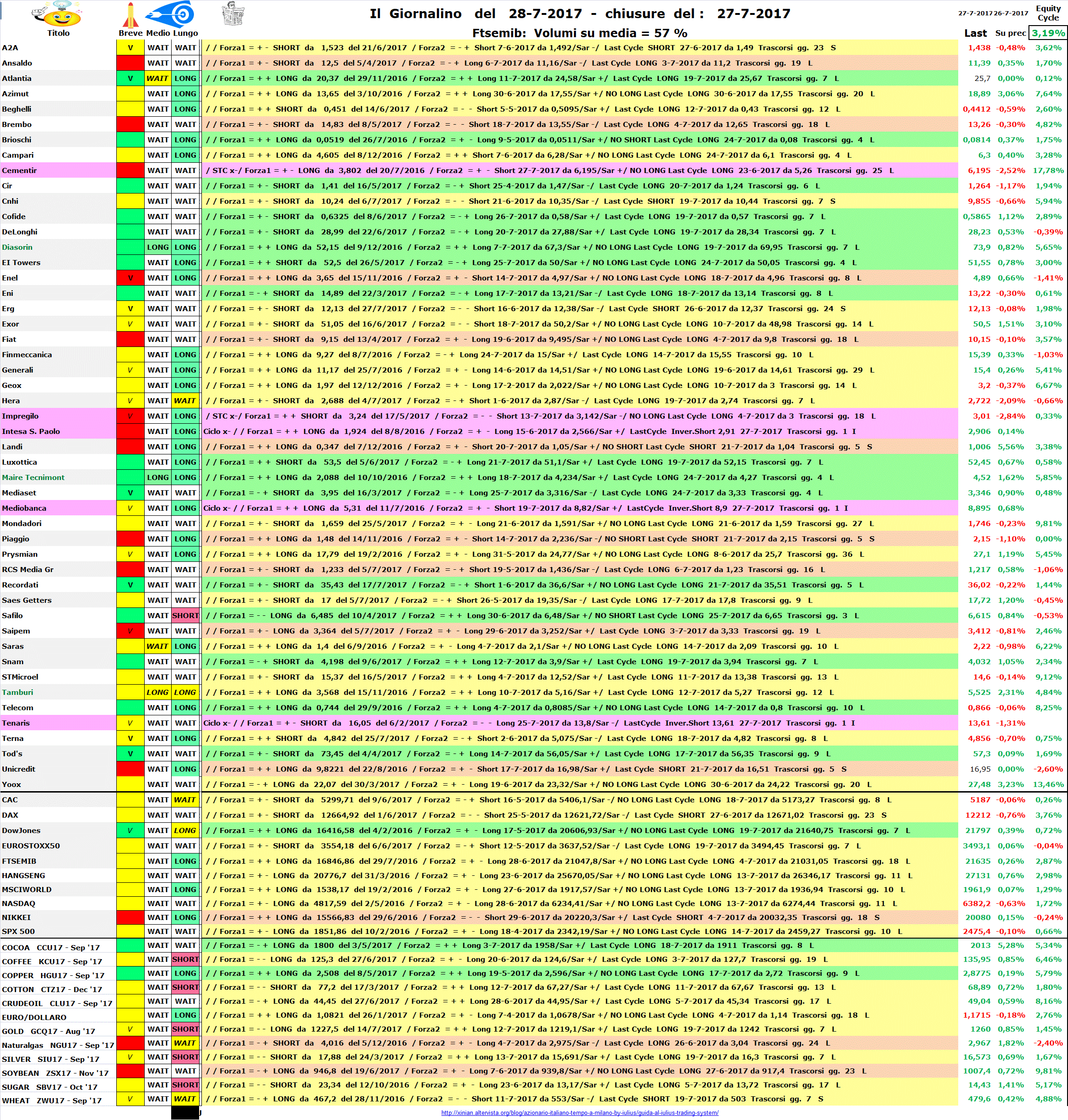Click the LONG Lungo cell for DowJones

(x=186, y=831)
